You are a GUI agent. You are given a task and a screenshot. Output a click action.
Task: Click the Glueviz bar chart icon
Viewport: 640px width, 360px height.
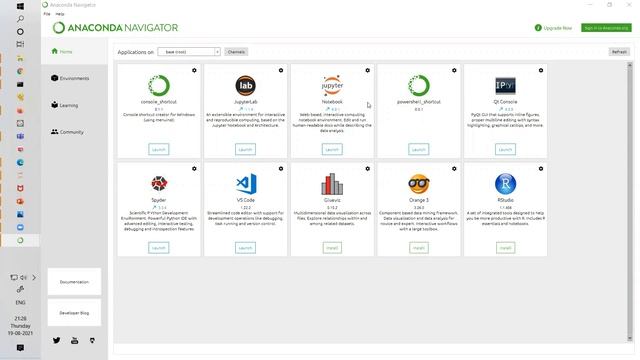(332, 184)
